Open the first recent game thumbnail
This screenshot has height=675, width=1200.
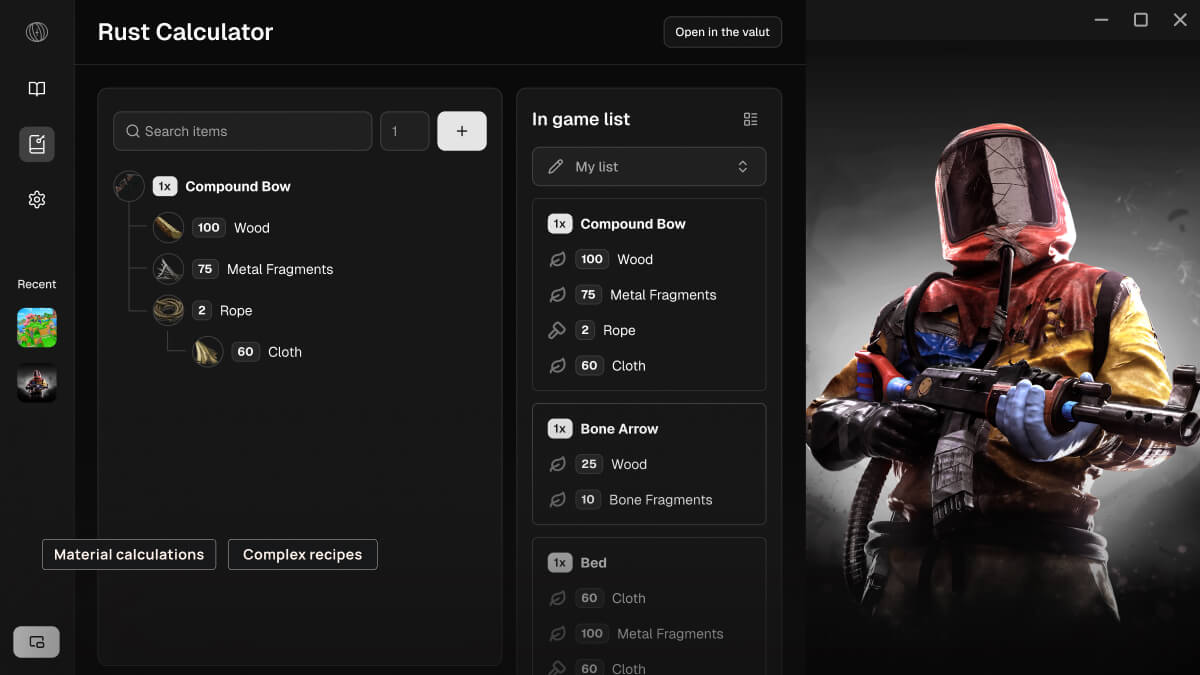point(37,328)
